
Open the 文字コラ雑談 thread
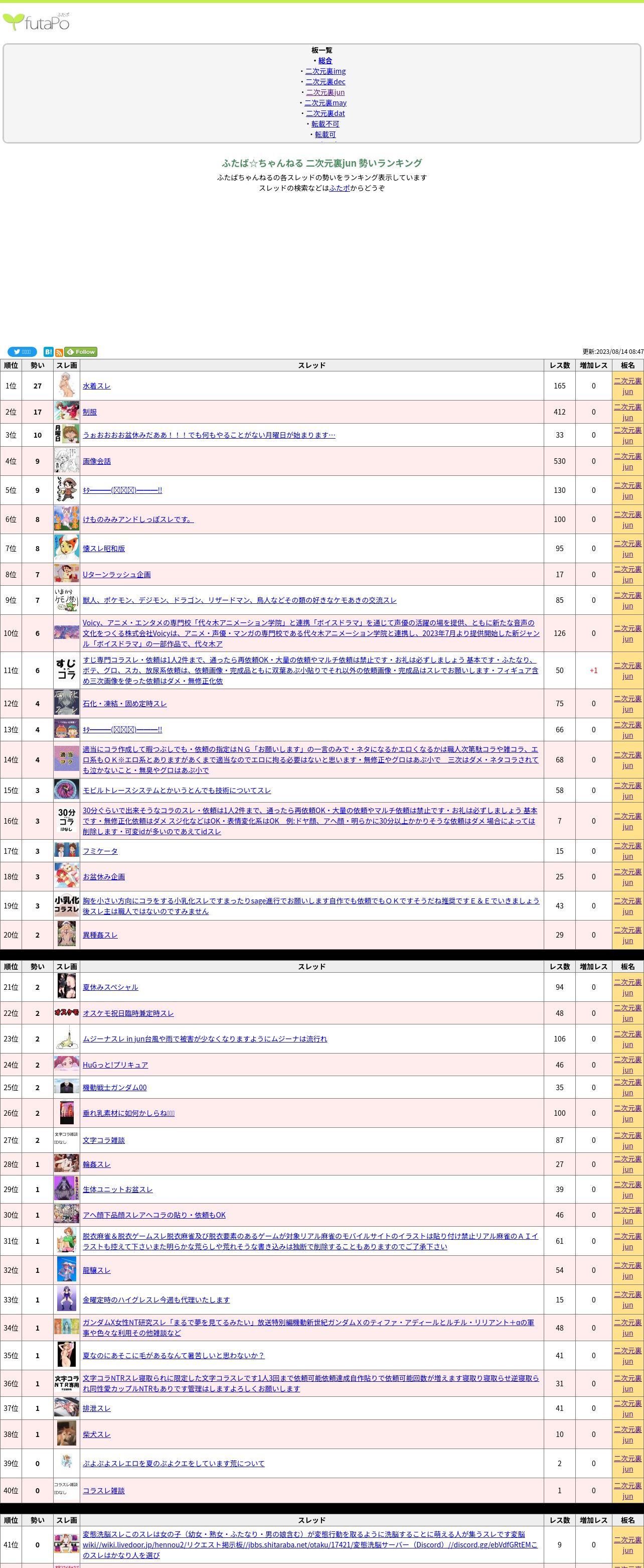point(103,1141)
